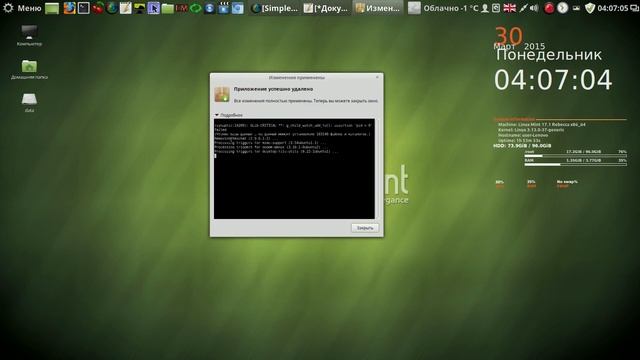The image size is (640, 360).
Task: Open keyboard layout UK flag indicator
Action: coord(509,8)
